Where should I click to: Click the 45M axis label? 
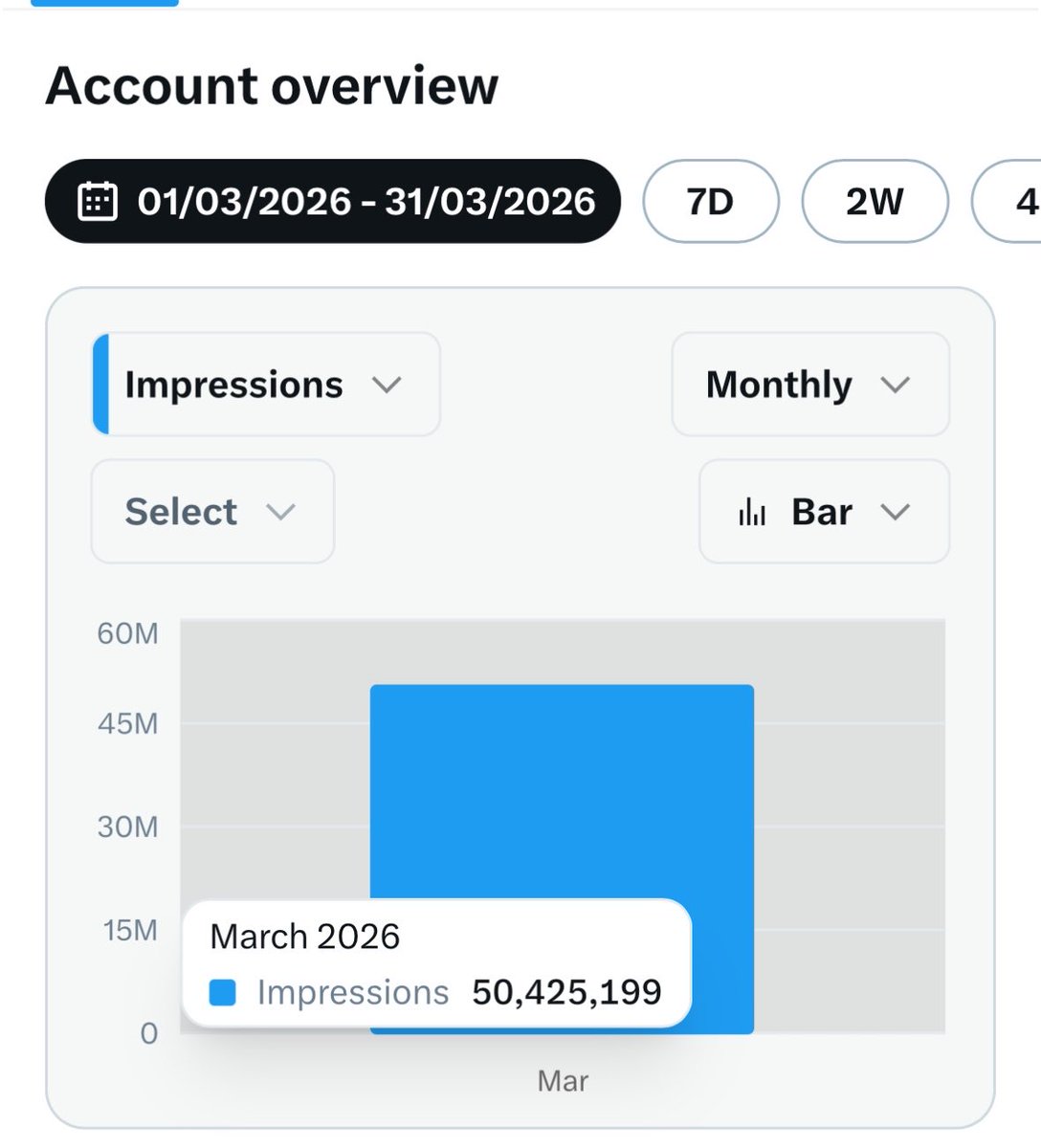(x=127, y=723)
